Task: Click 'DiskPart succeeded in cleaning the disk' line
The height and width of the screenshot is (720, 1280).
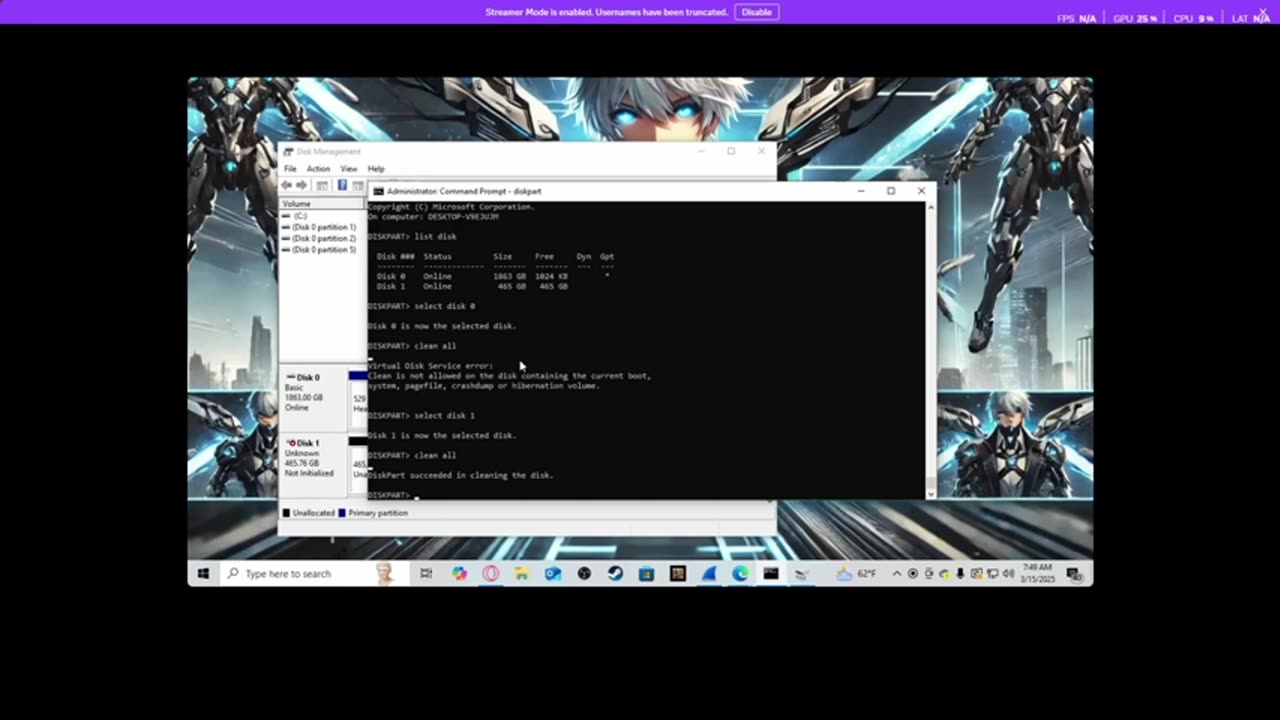Action: point(460,475)
